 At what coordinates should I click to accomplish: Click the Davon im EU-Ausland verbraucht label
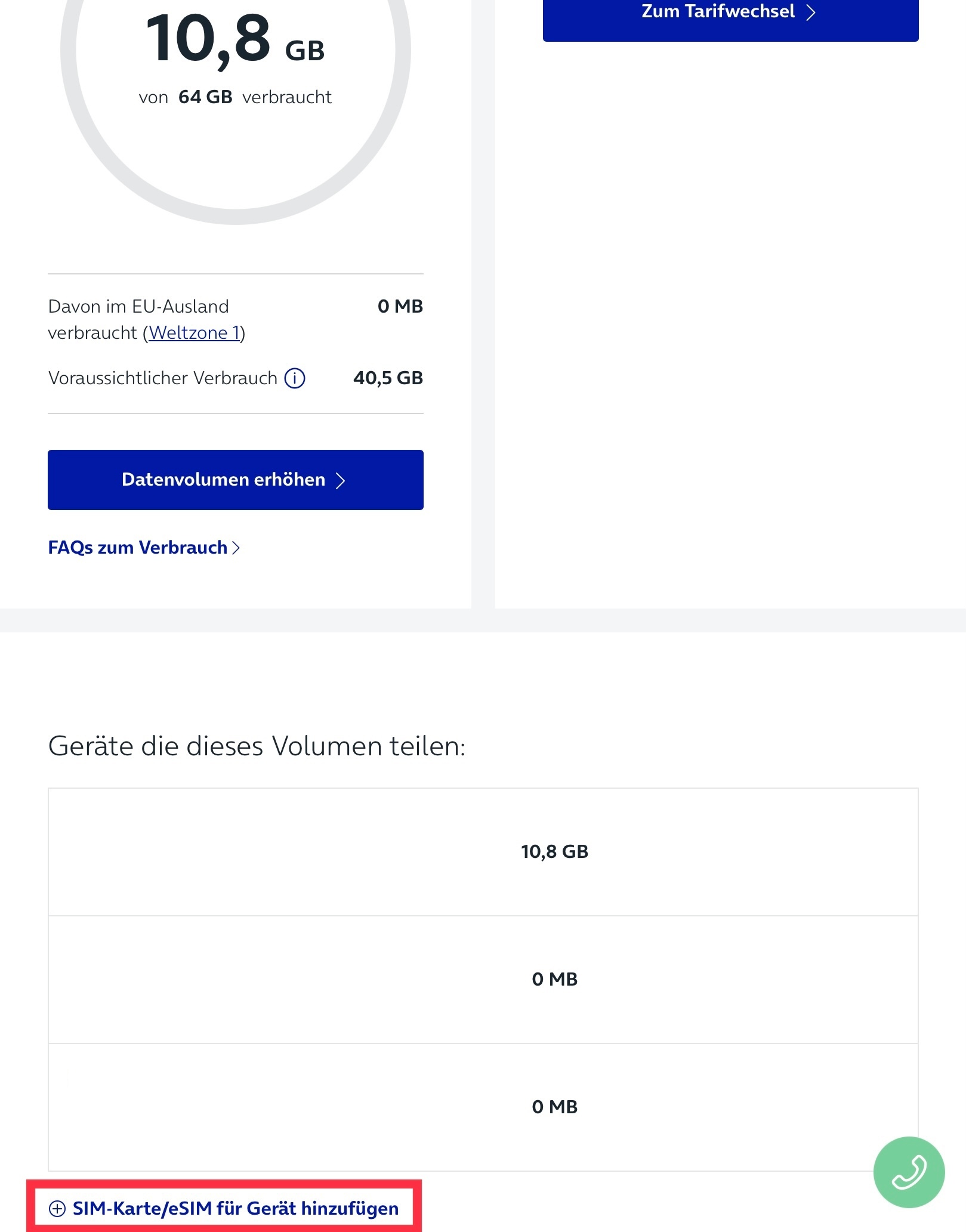[147, 320]
